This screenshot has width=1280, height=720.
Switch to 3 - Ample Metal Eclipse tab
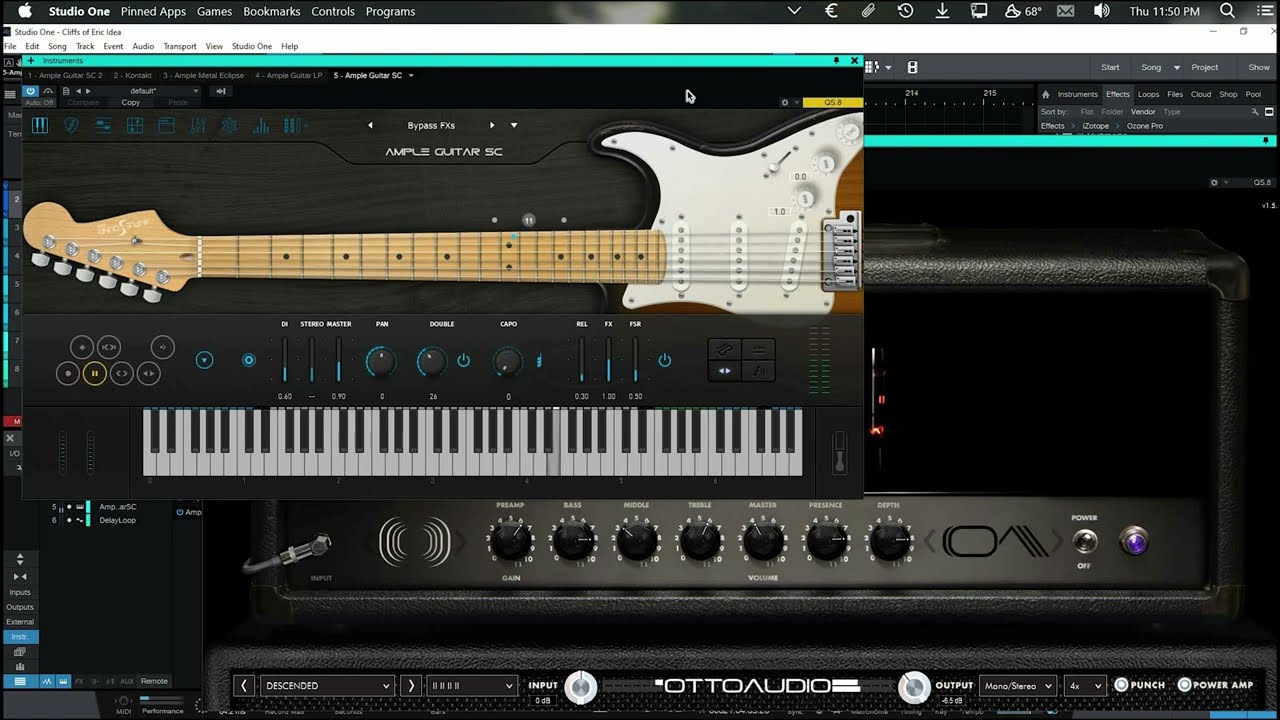click(203, 76)
